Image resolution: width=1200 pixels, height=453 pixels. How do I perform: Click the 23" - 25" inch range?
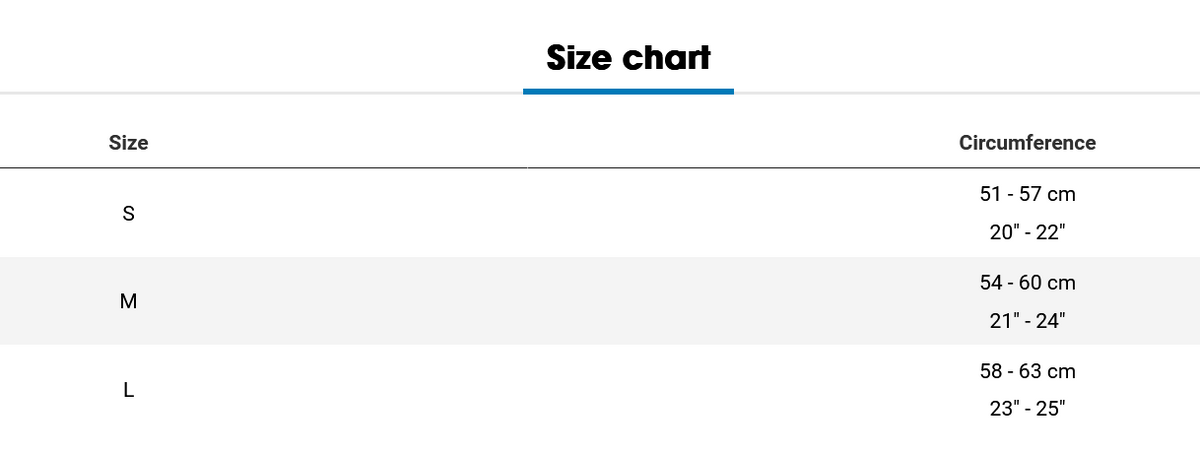(x=1027, y=409)
